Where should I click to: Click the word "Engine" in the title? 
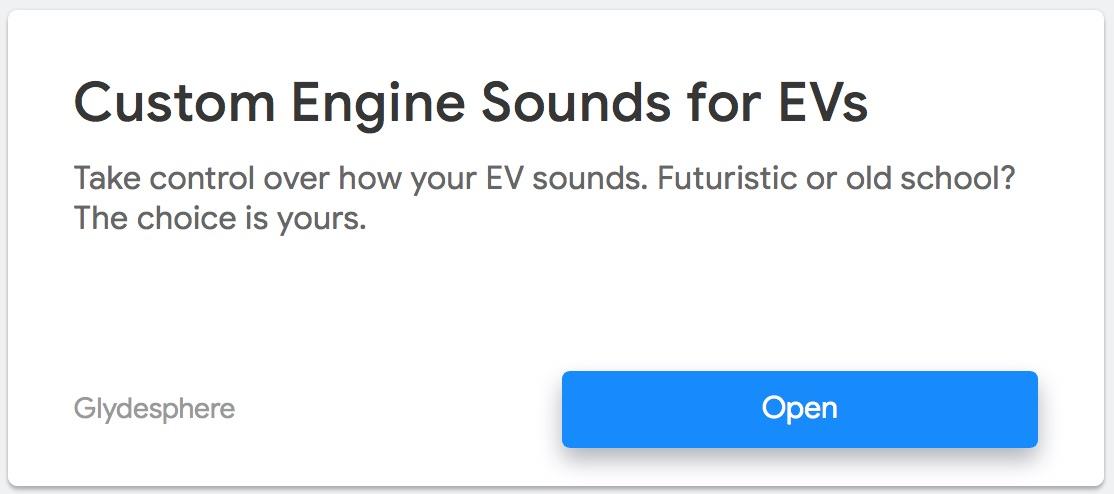tap(379, 104)
